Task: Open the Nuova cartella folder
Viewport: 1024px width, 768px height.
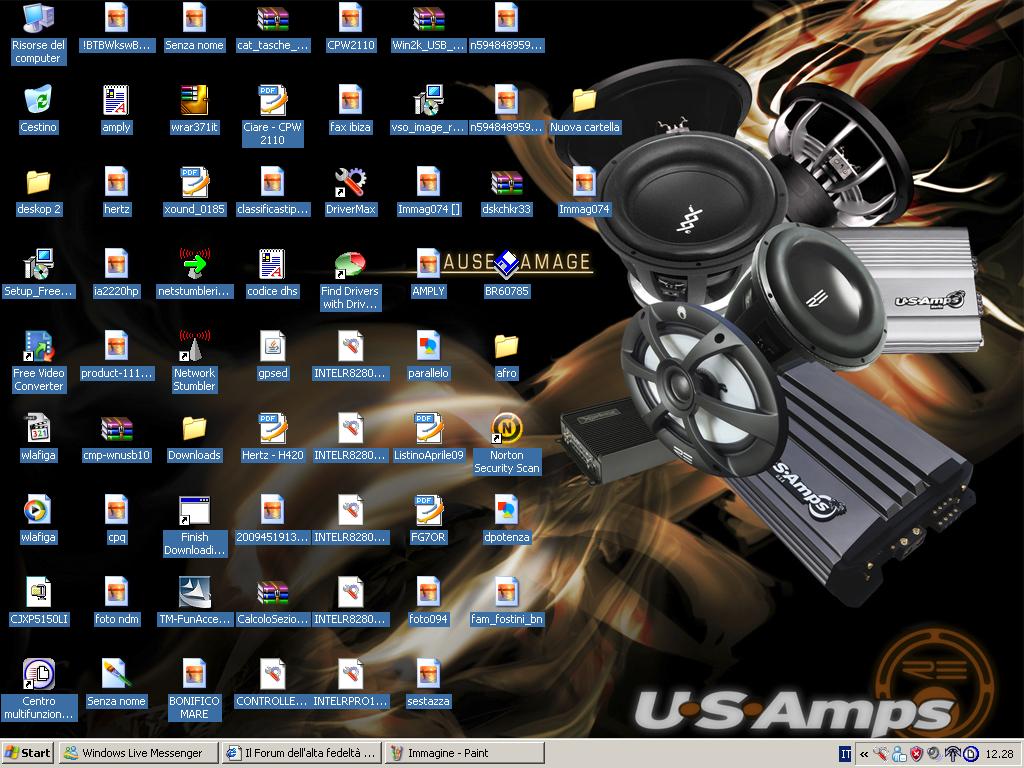Action: [x=584, y=109]
